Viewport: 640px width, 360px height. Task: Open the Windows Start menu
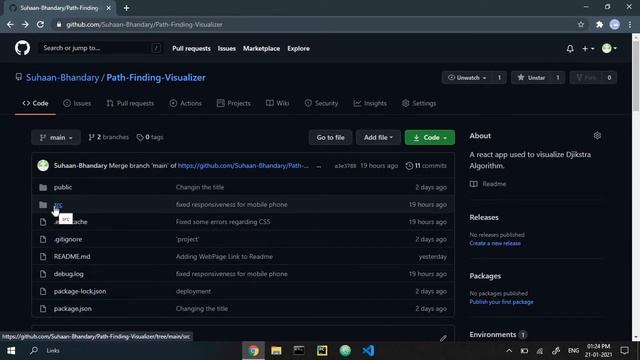click(11, 351)
